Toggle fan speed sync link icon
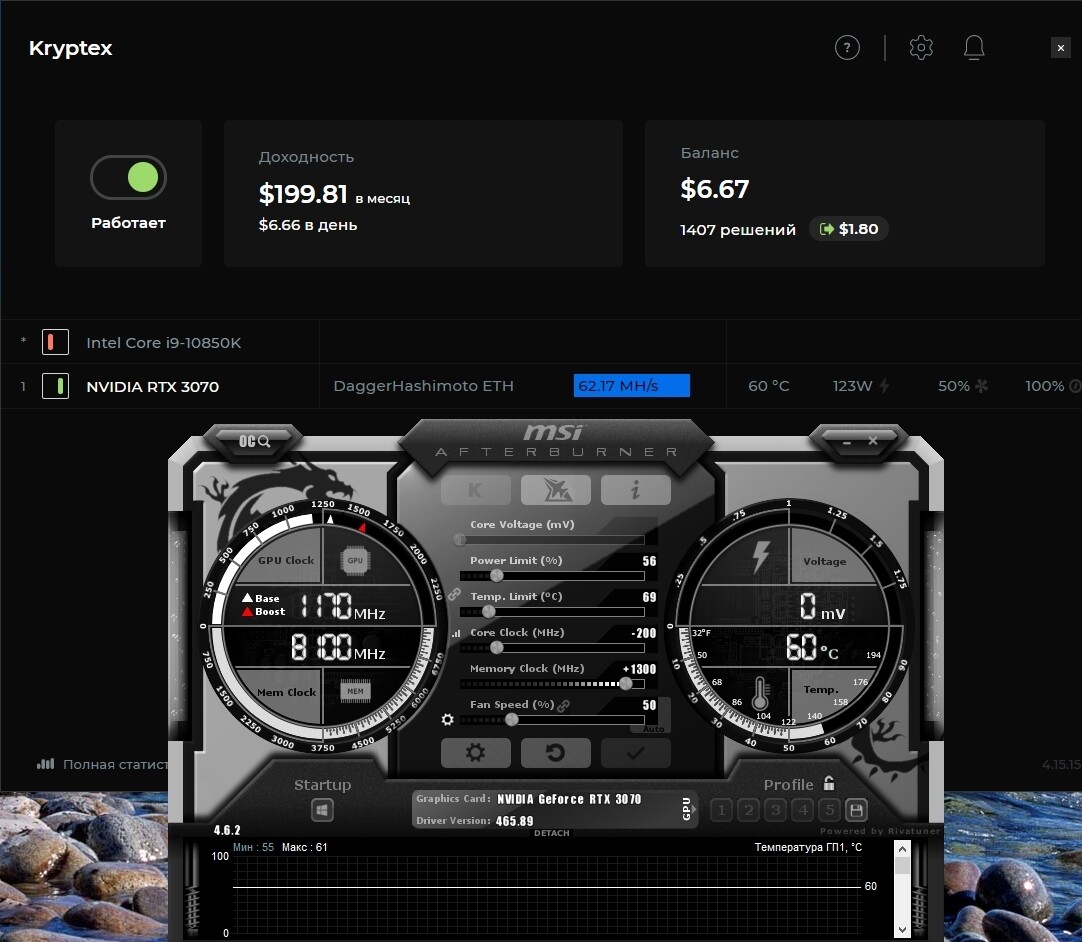The width and height of the screenshot is (1082, 942). (x=564, y=705)
